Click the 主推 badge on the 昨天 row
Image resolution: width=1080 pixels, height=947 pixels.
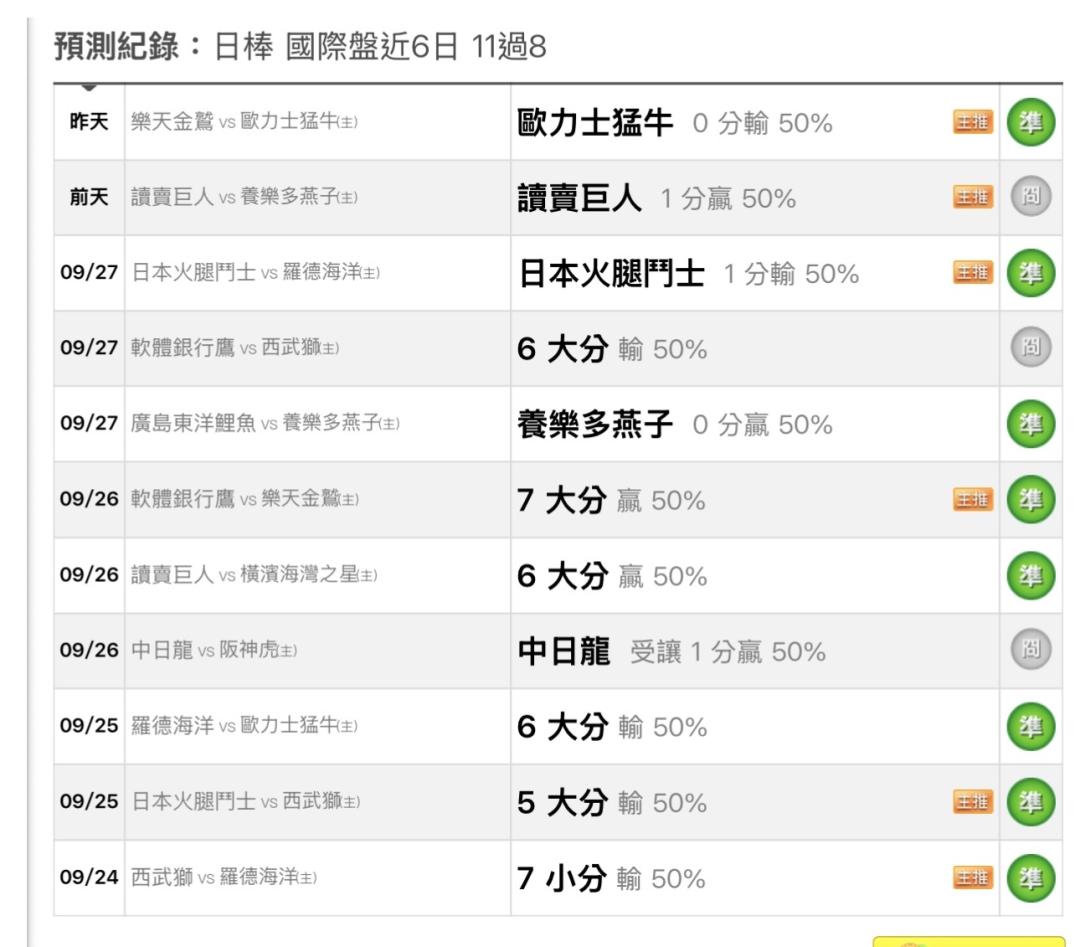coord(973,122)
